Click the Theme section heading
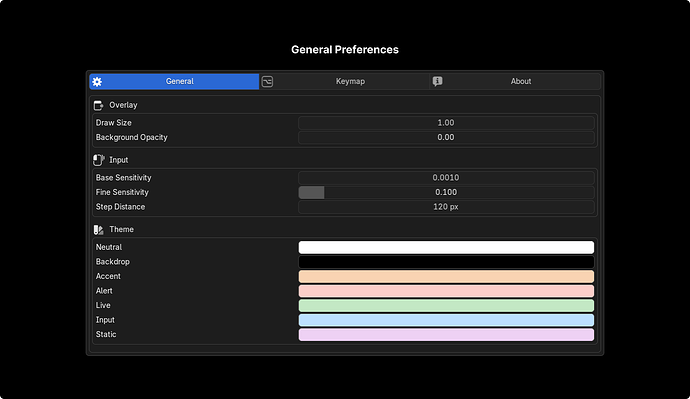Screen dimensions: 690x399 121,230
